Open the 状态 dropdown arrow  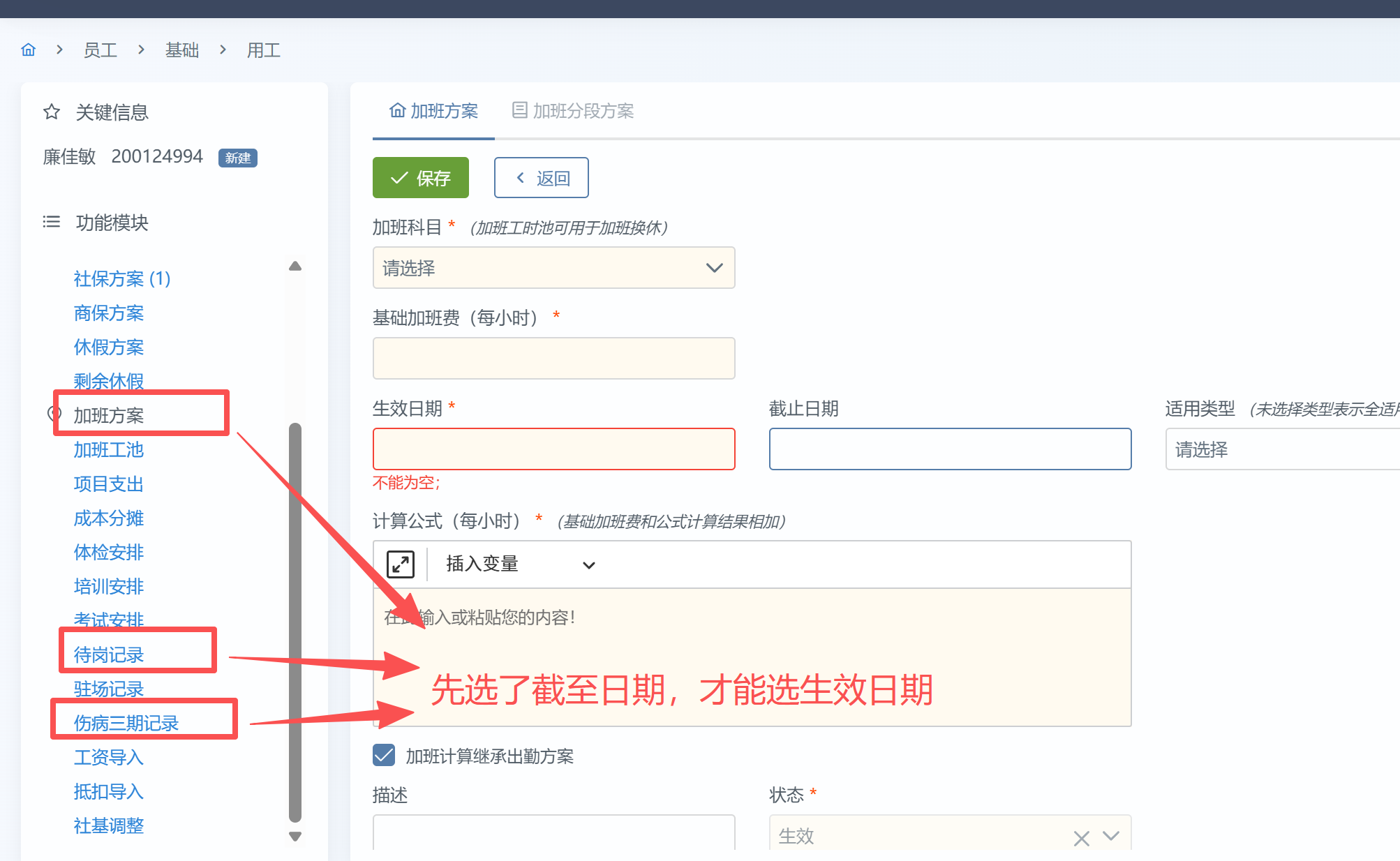tap(1111, 836)
